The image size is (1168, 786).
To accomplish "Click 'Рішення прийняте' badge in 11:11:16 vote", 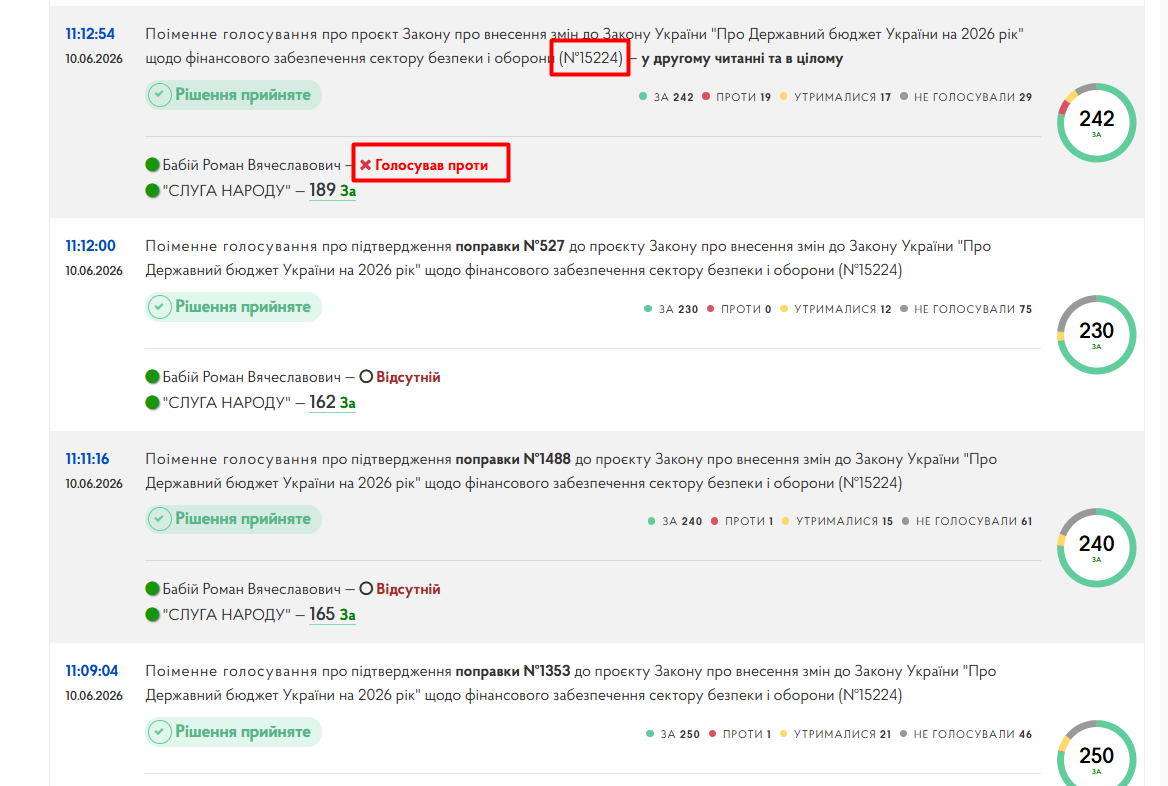I will click(x=233, y=519).
